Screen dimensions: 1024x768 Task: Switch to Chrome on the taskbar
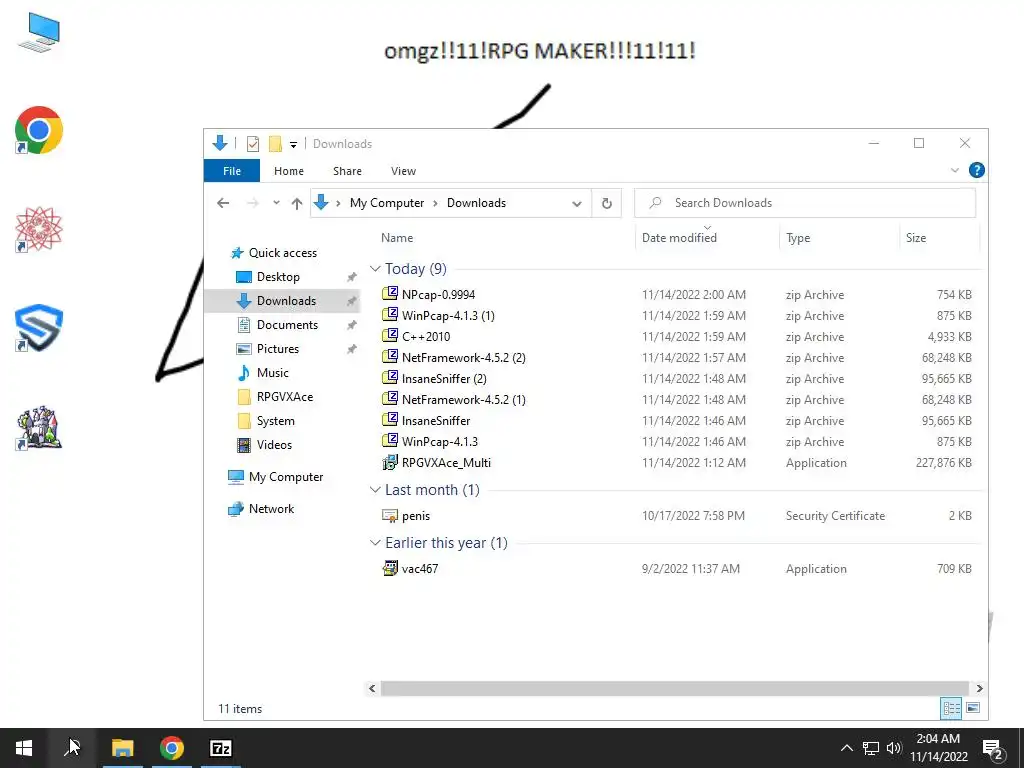[172, 748]
